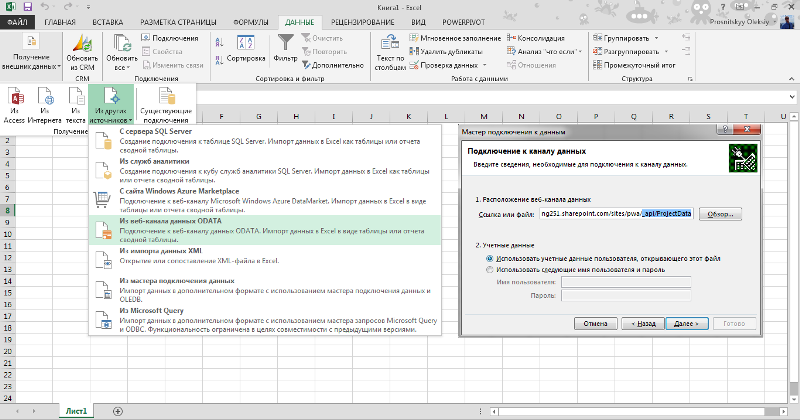Select row 8 header
Image resolution: width=800 pixels, height=420 pixels.
(x=7, y=210)
